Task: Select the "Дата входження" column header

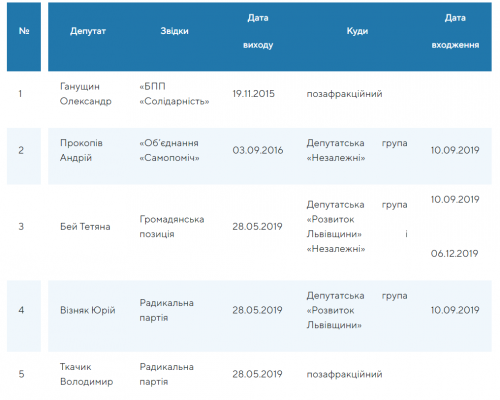Action: (455, 31)
